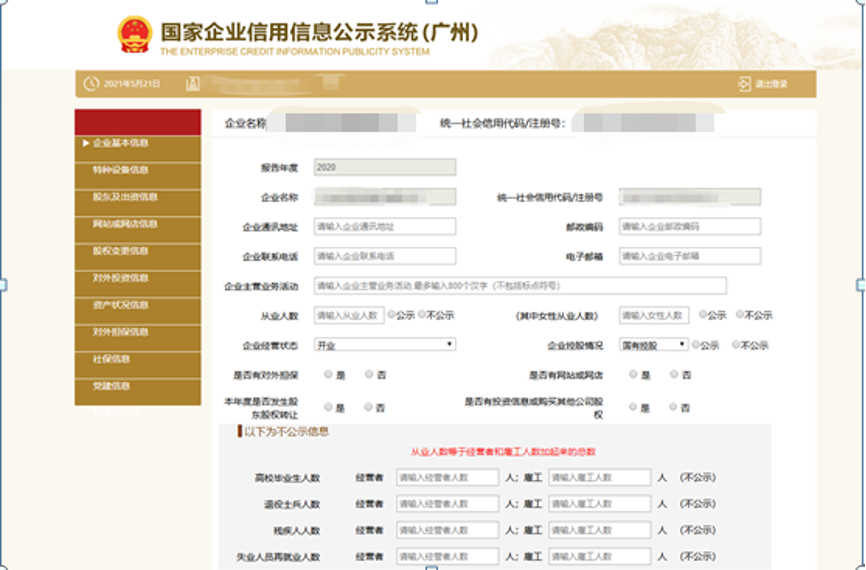Click the user profile icon in top bar
Viewport: 866px width, 570px height.
coord(193,84)
